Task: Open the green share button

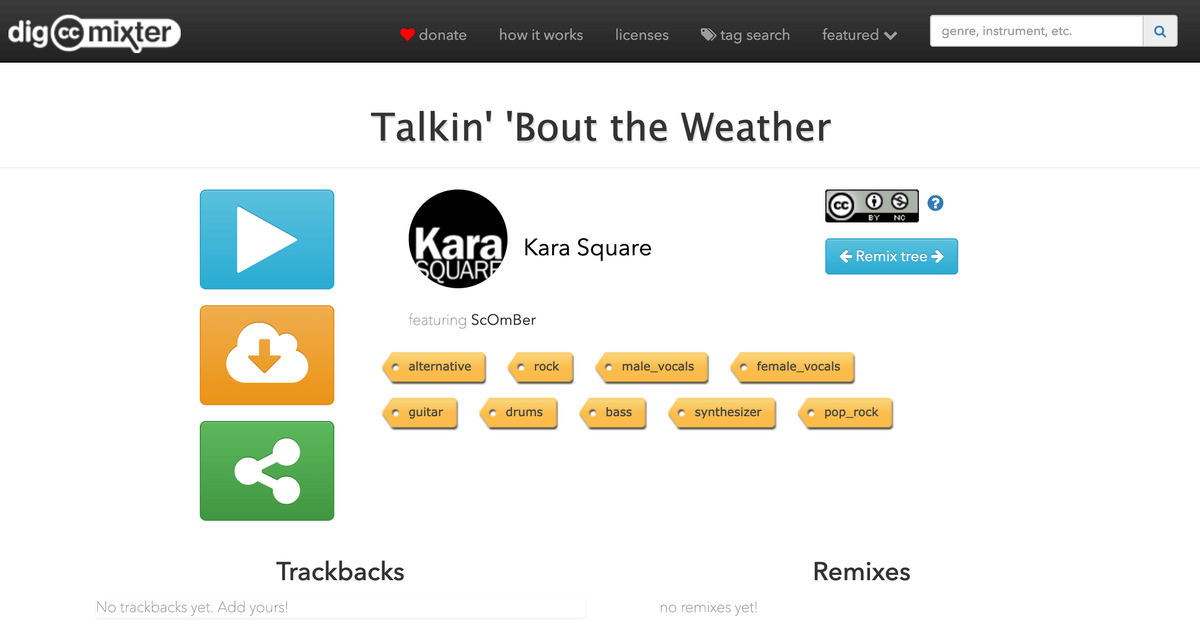Action: tap(267, 471)
